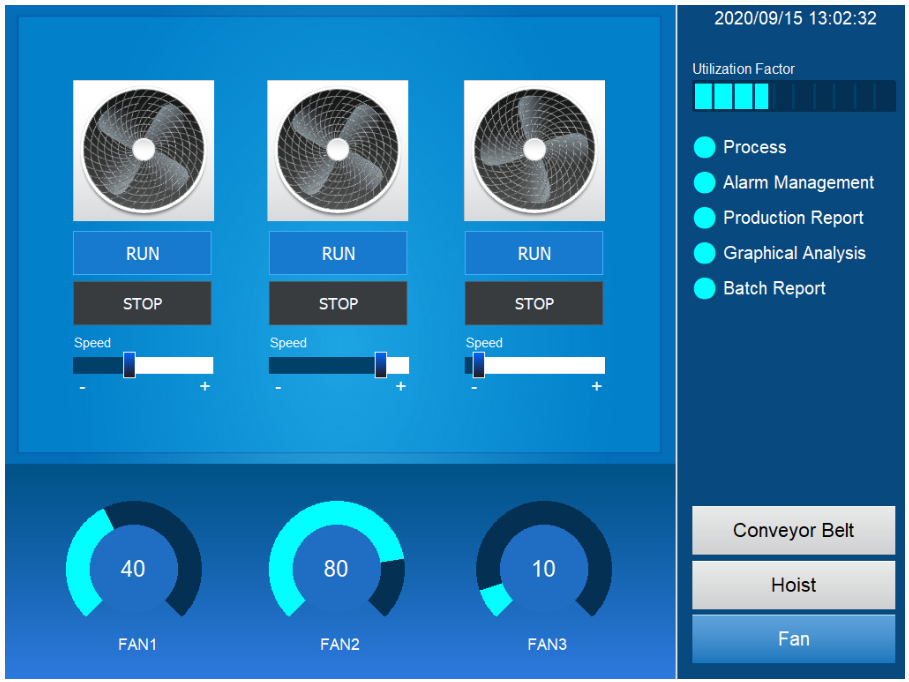Click the third fan image
Image resolution: width=909 pixels, height=682 pixels.
[534, 150]
